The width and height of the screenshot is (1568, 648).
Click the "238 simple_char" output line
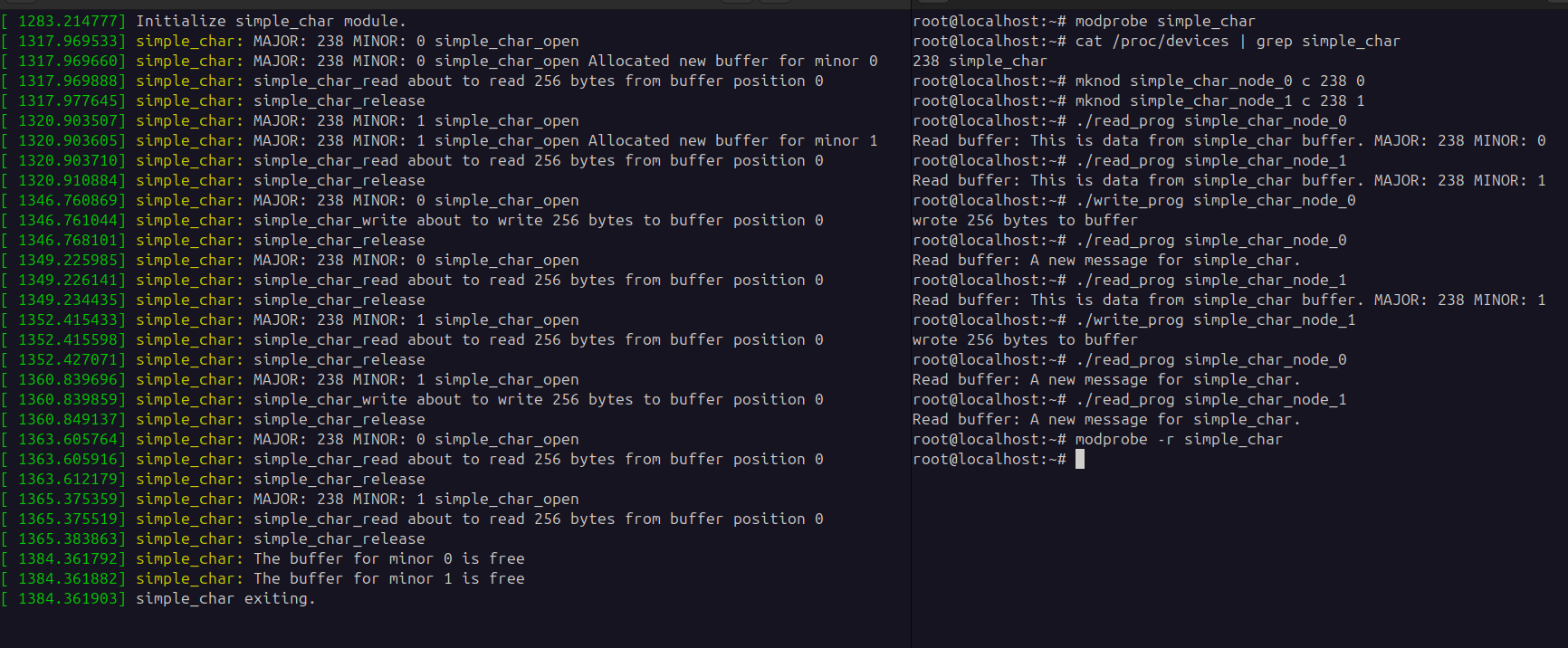[x=980, y=62]
